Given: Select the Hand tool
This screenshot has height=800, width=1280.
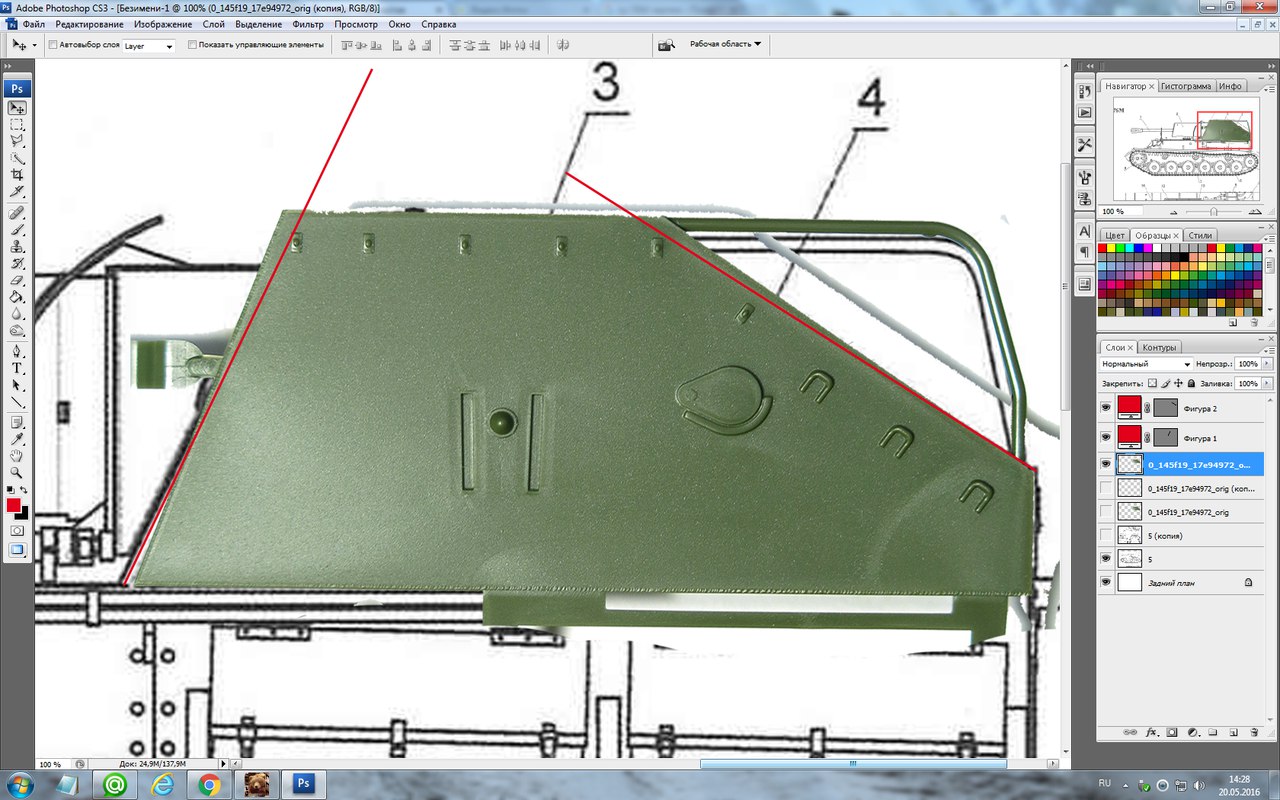Looking at the screenshot, I should point(17,456).
